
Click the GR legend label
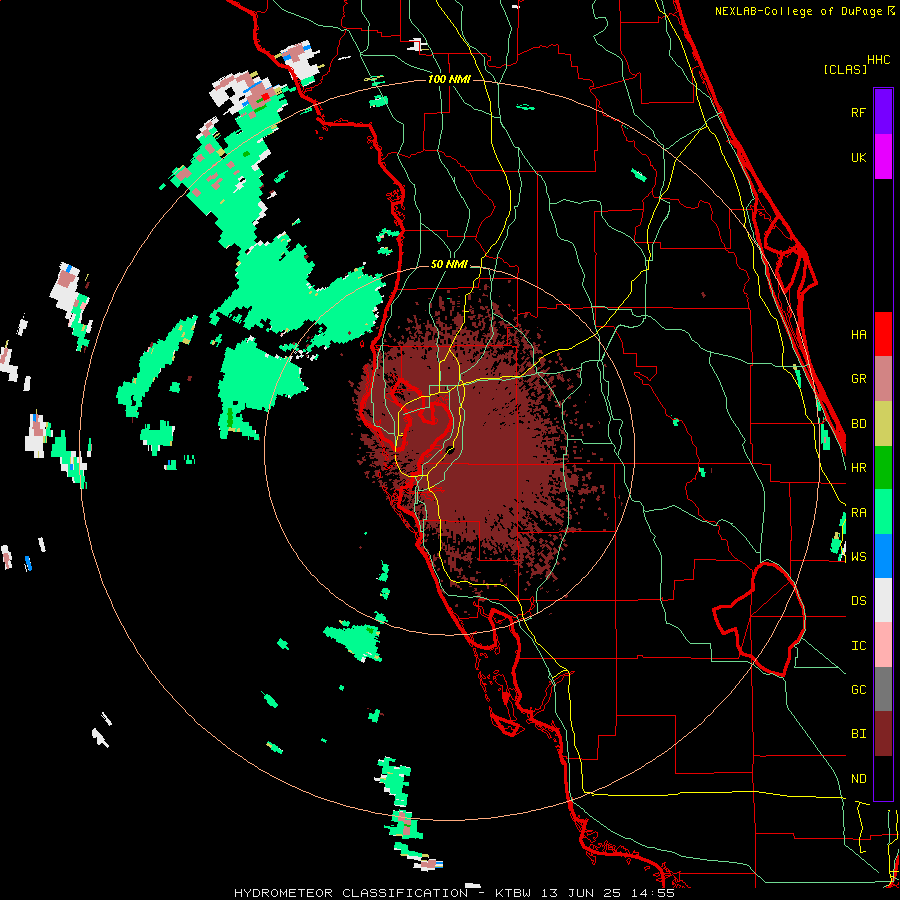pos(858,378)
